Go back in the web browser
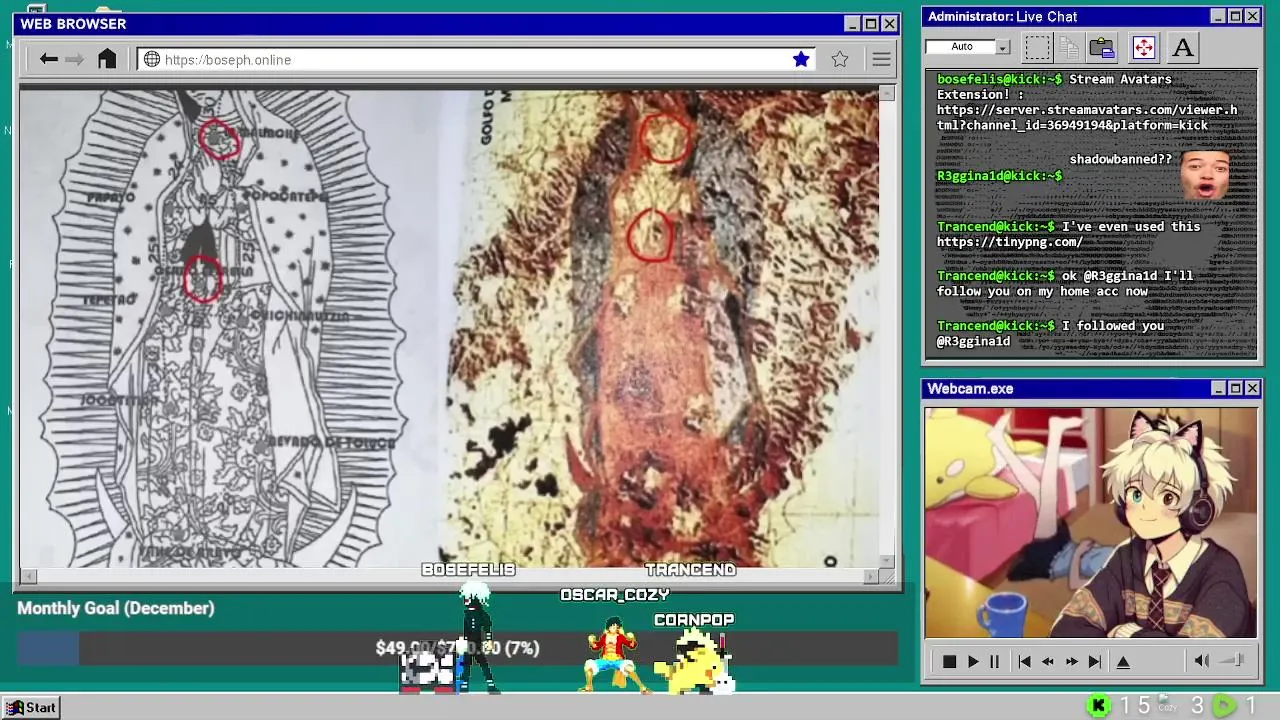 48,59
